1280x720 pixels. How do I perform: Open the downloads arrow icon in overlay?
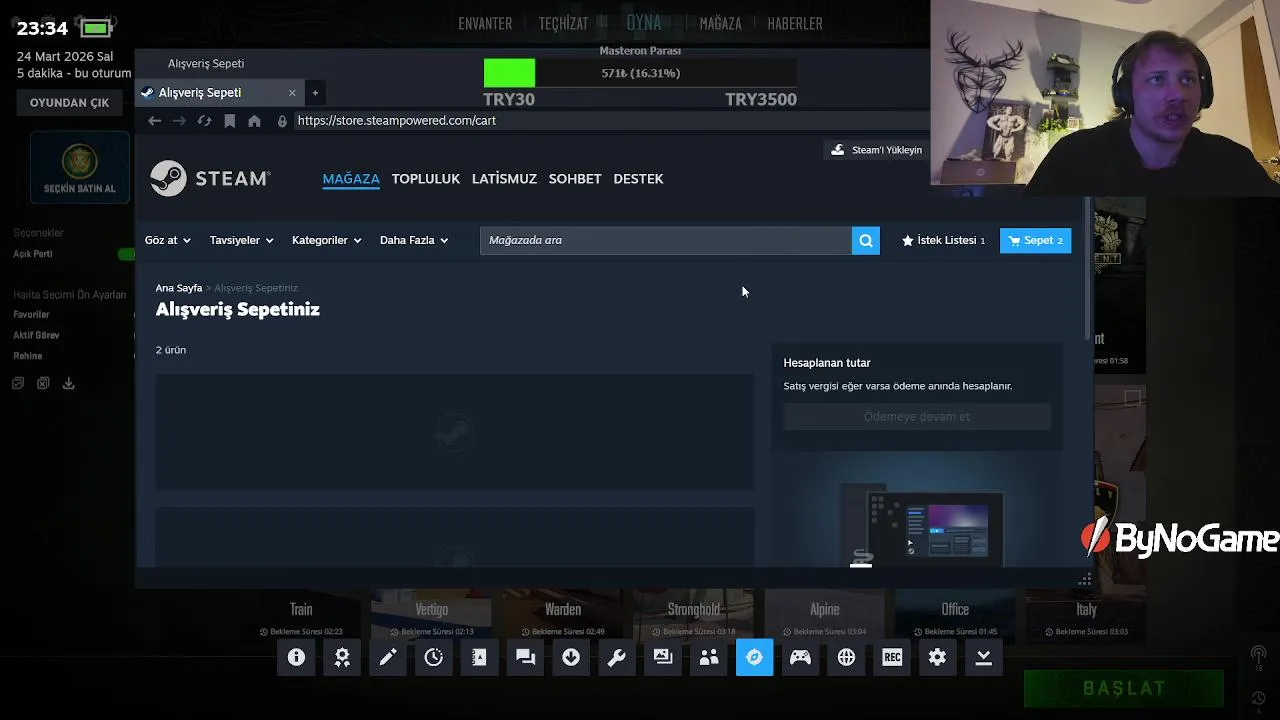point(571,657)
